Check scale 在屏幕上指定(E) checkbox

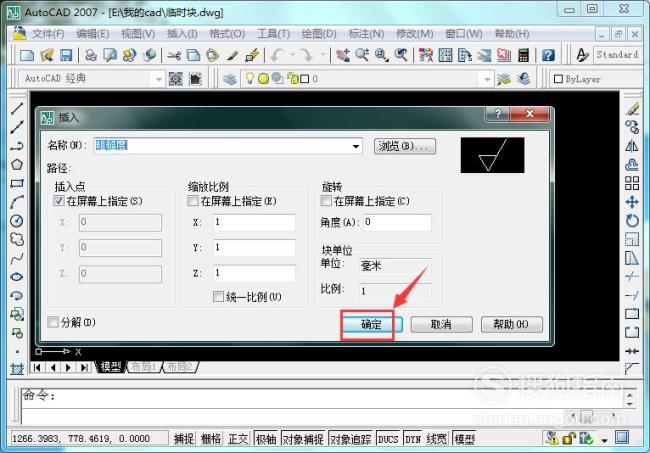(193, 201)
